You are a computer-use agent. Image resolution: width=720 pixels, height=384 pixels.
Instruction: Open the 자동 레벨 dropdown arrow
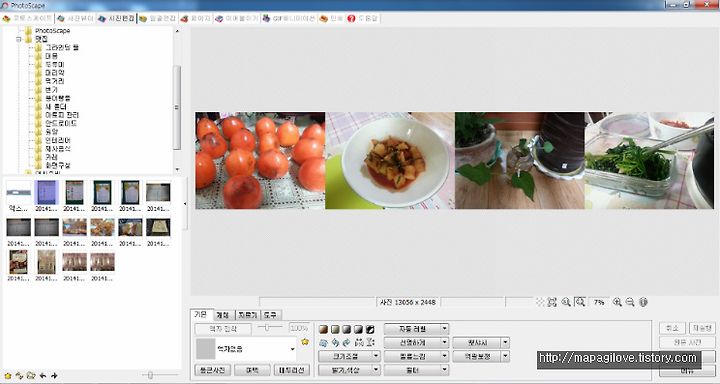pyautogui.click(x=444, y=329)
